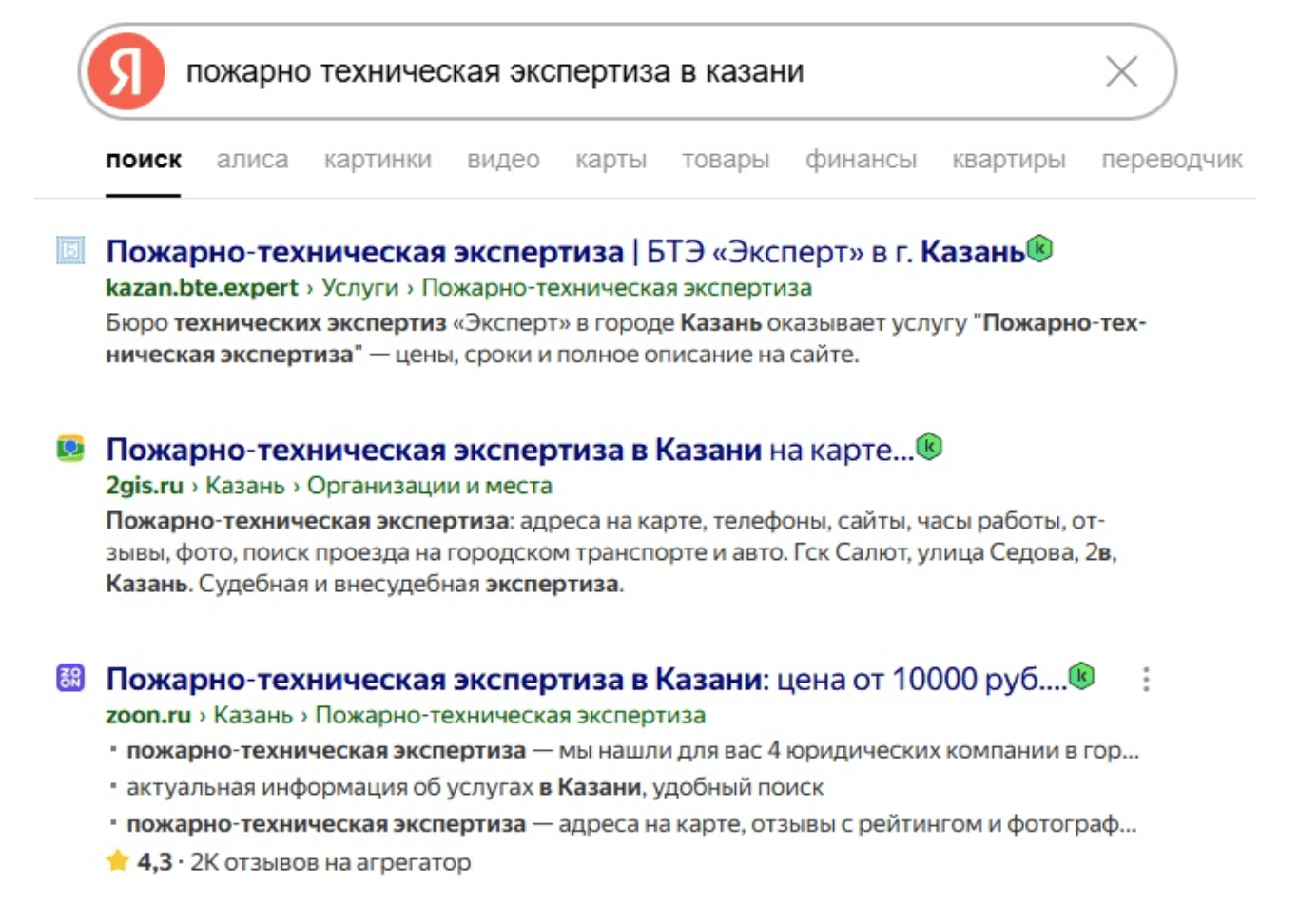Open the 2GIS result favicon

(x=70, y=448)
